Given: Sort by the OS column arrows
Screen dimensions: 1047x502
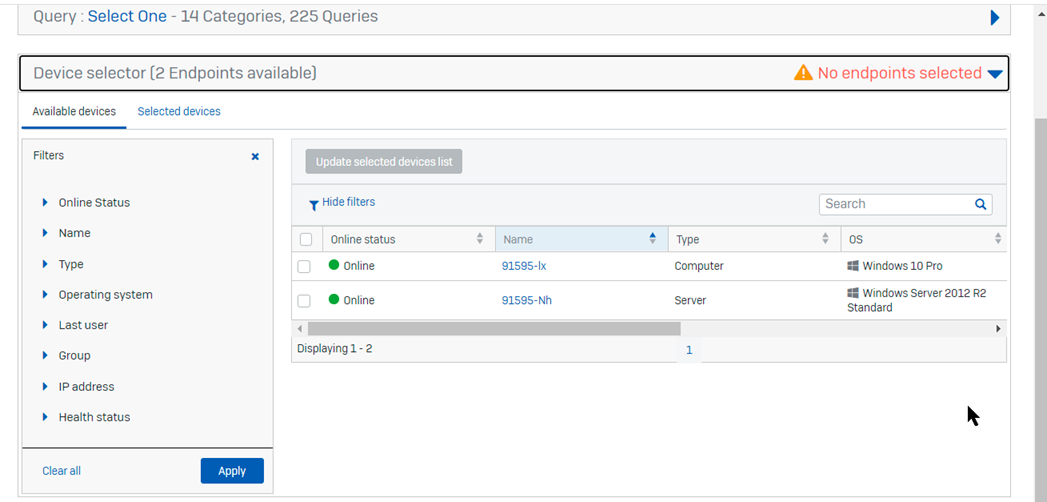Looking at the screenshot, I should point(997,239).
